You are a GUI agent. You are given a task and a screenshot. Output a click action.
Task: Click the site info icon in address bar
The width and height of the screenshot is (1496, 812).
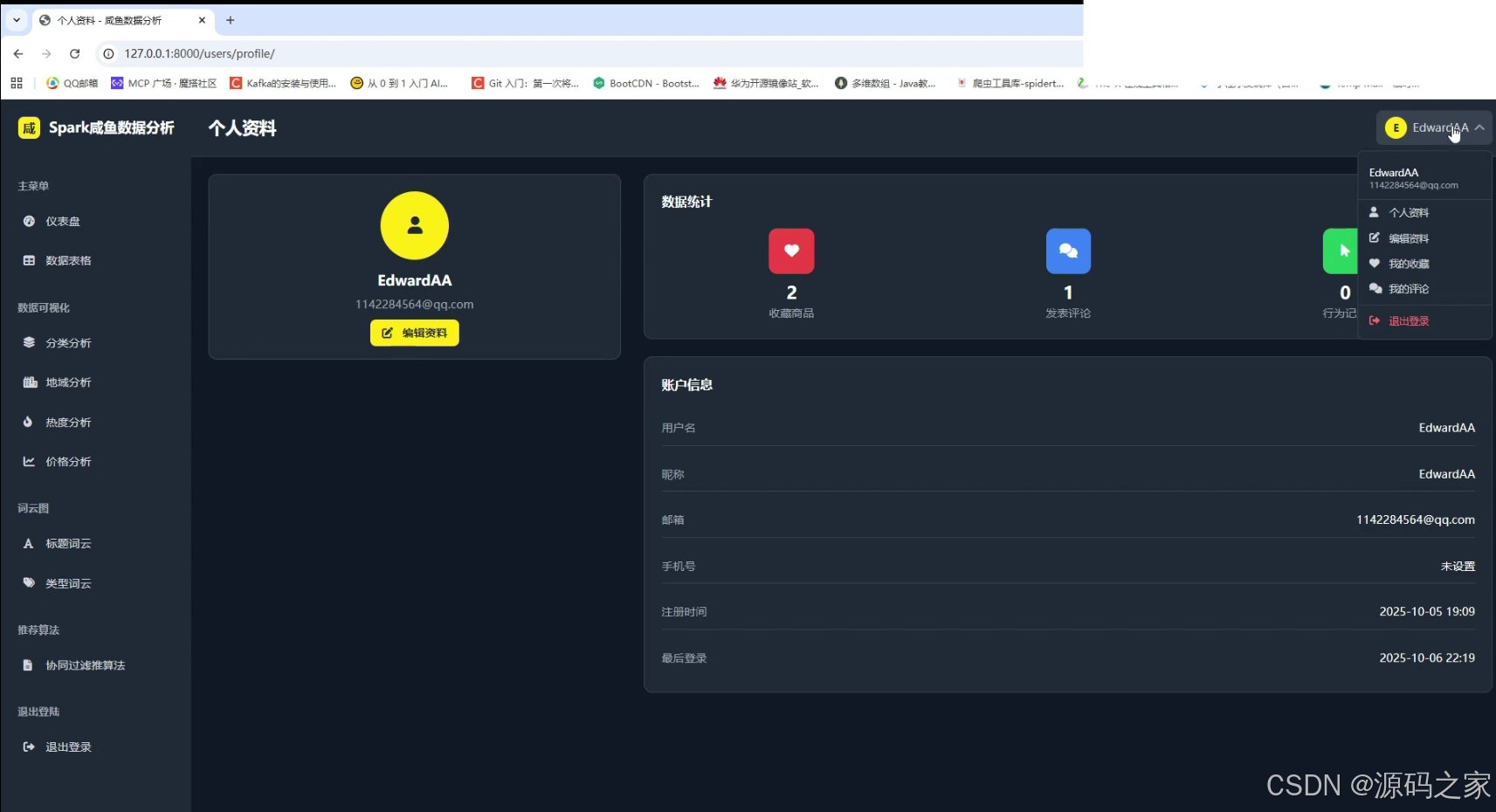click(108, 53)
